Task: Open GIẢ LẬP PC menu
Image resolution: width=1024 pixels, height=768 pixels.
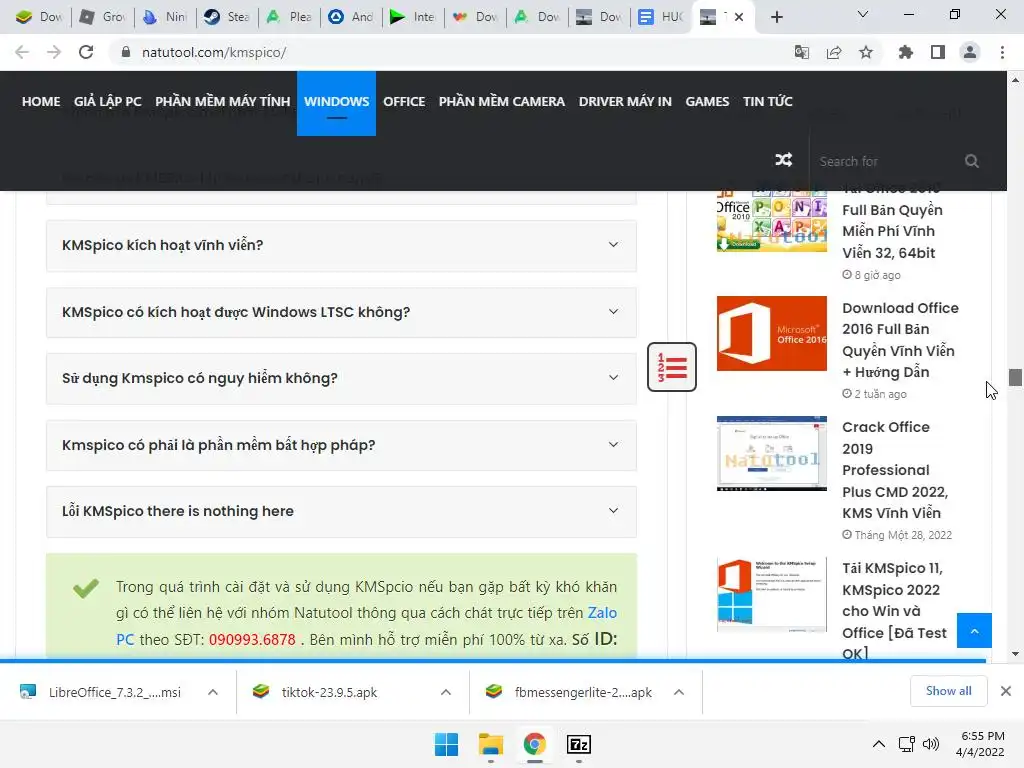Action: click(108, 102)
